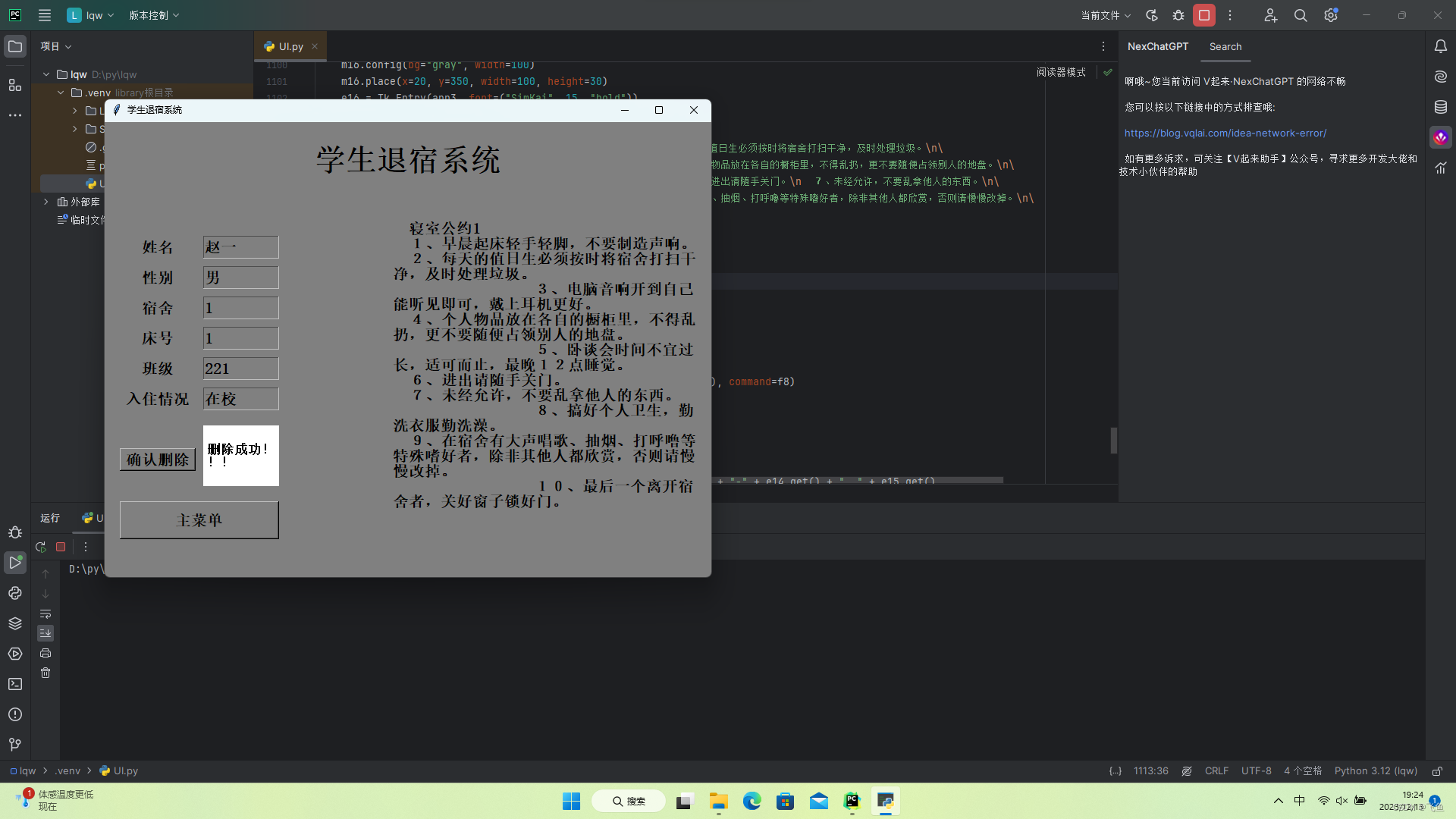Click the 入住情况 input field containing 在校
This screenshot has height=819, width=1456.
tap(240, 398)
